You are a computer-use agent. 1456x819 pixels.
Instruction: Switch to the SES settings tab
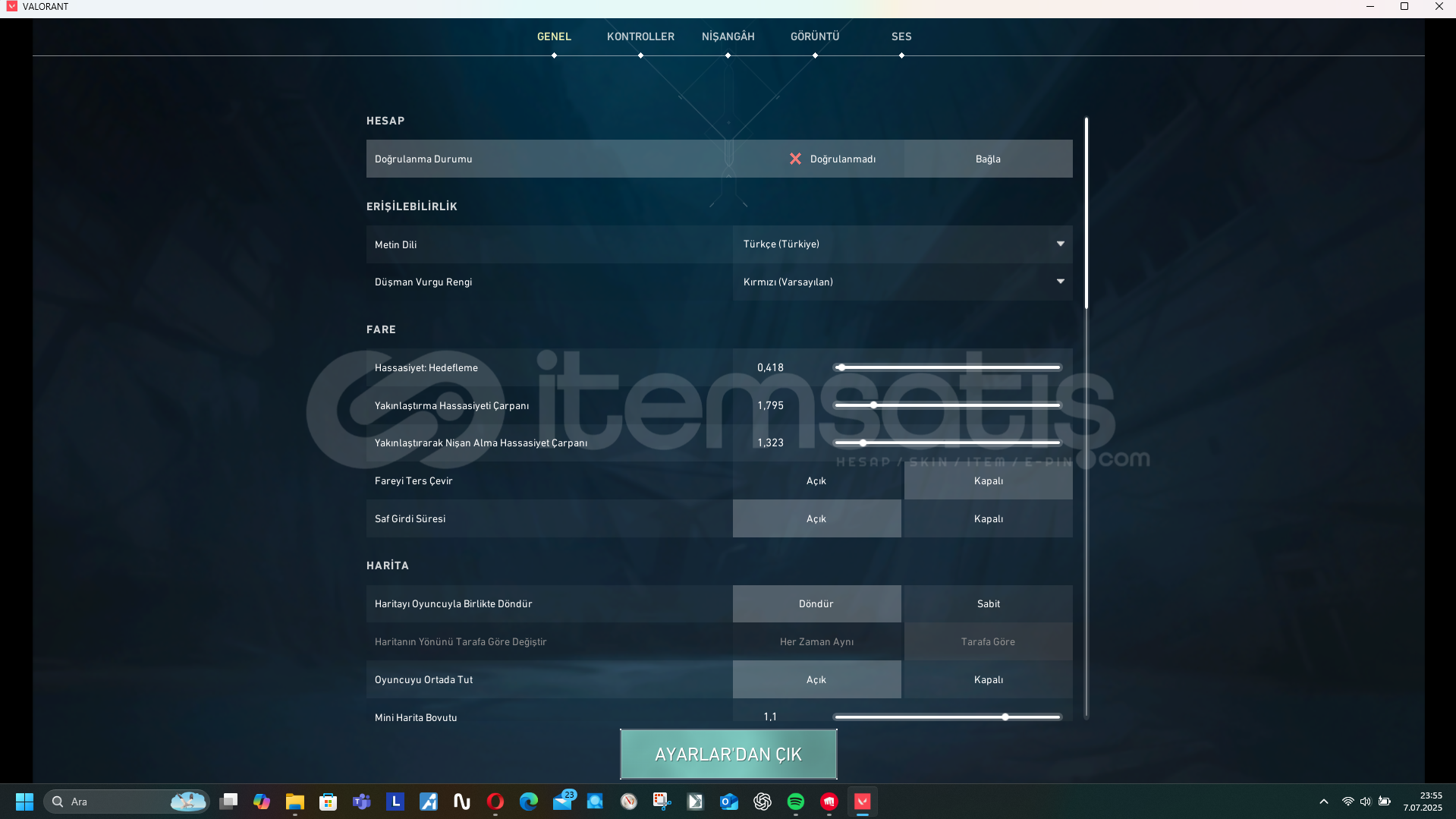901,37
